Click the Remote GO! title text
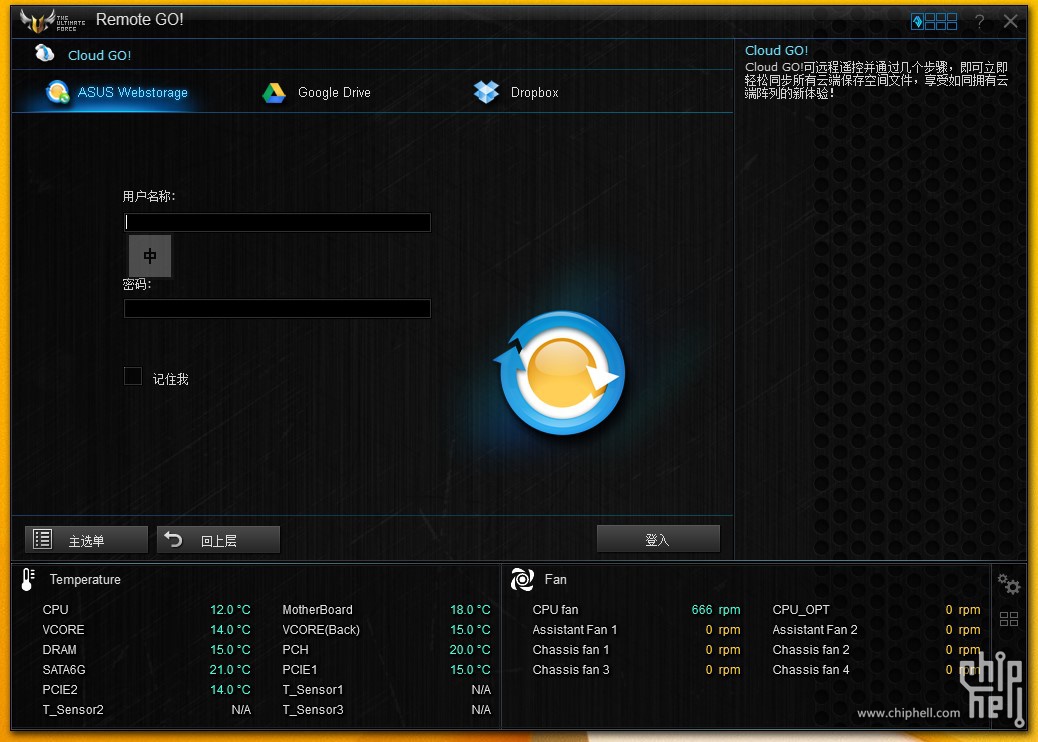The width and height of the screenshot is (1038, 742). coord(140,20)
